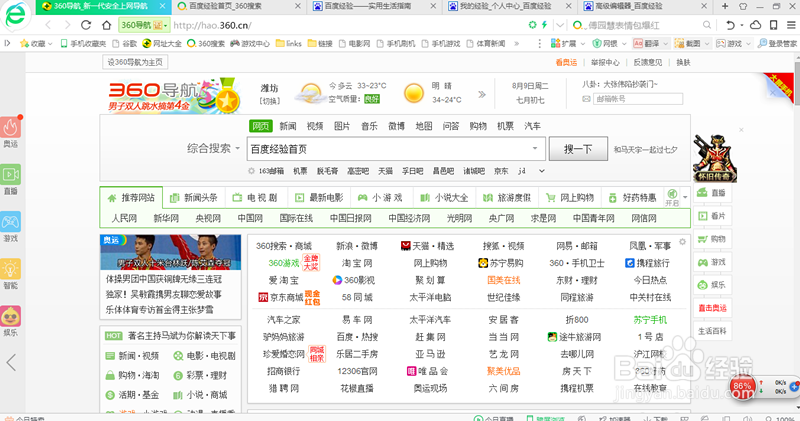
Task: Reload the page with the refresh icon
Action: 86,25
